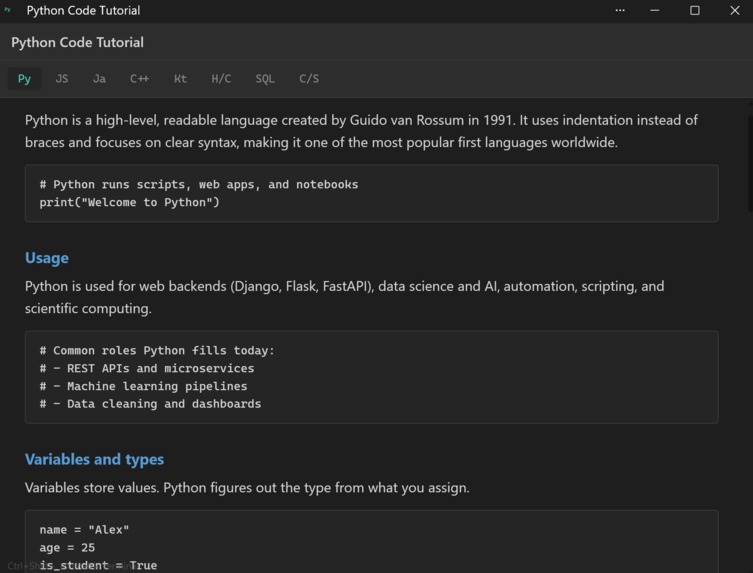
Task: Click the Python Code Tutorial page header
Action: pos(77,42)
